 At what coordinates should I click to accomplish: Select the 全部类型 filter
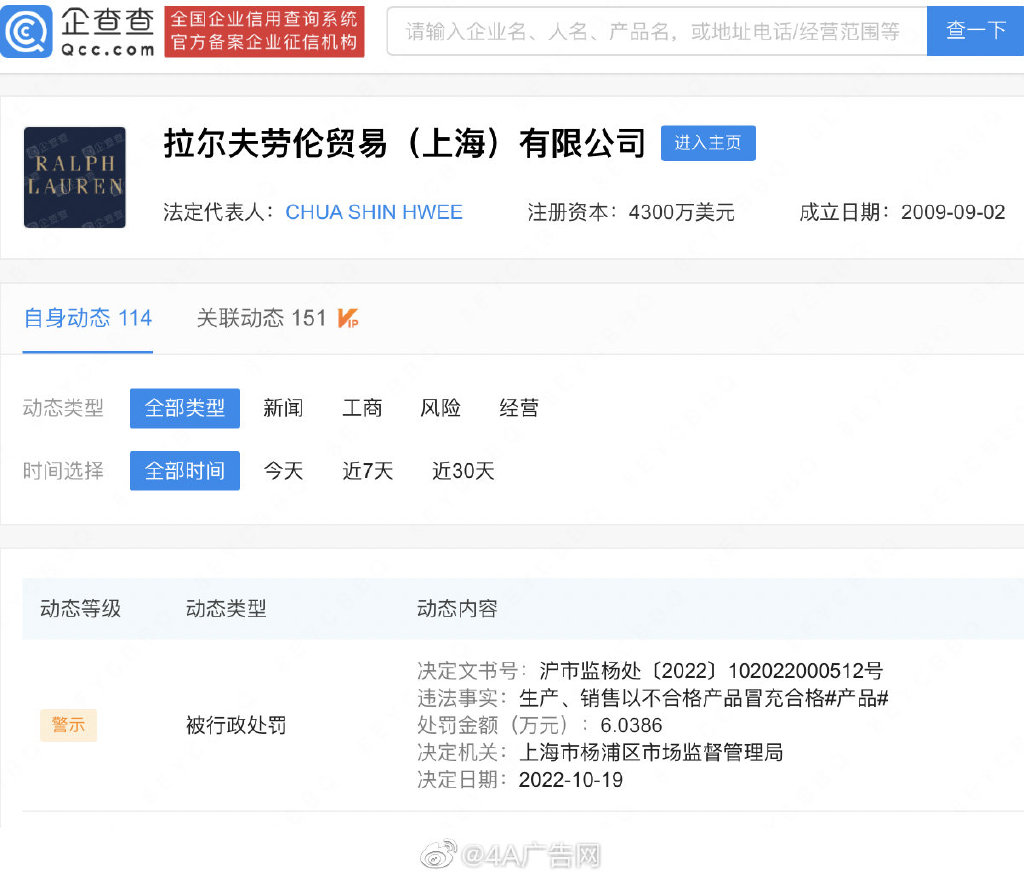[x=185, y=408]
